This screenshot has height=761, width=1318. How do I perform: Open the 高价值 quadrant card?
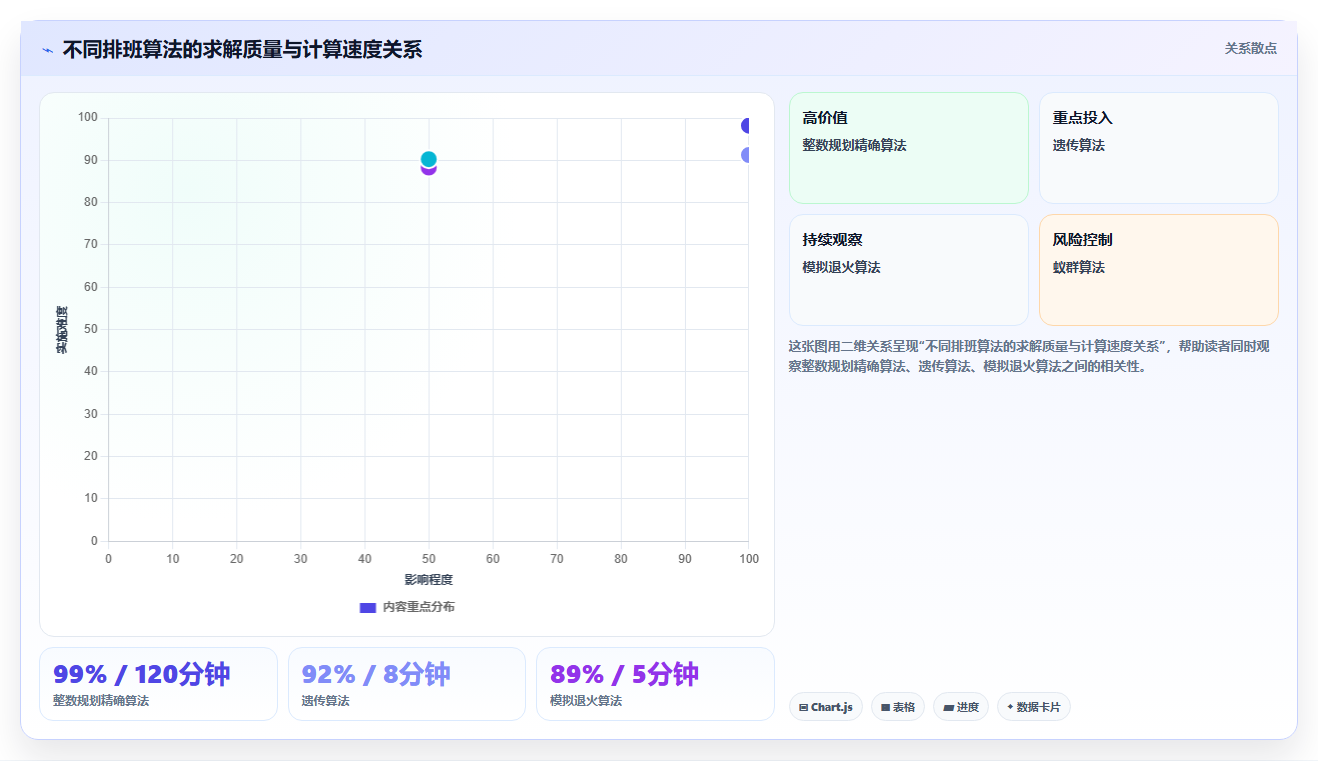point(909,148)
